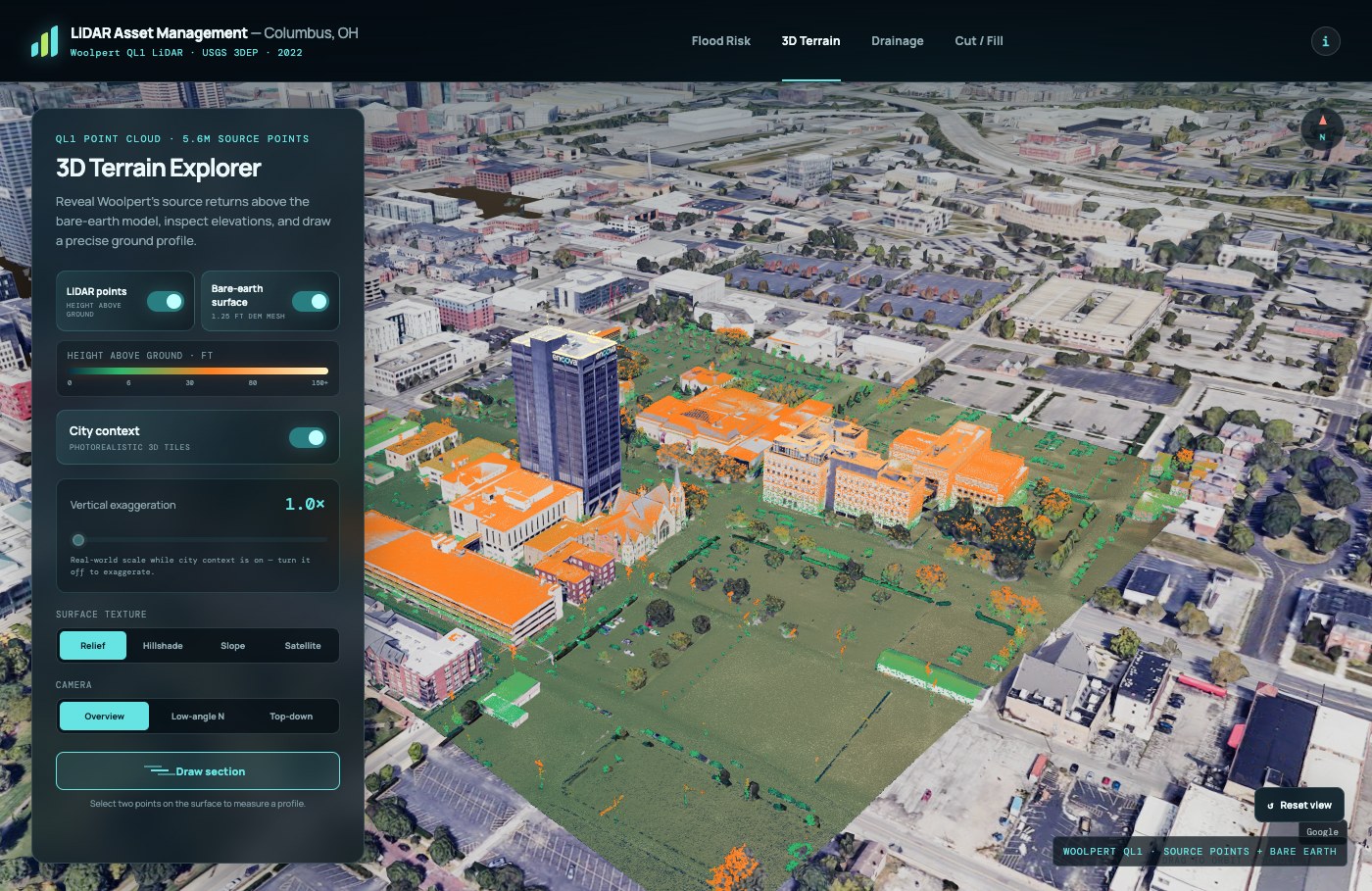Screen dimensions: 1372x891
Task: Click the green bars app logo
Action: (44, 41)
